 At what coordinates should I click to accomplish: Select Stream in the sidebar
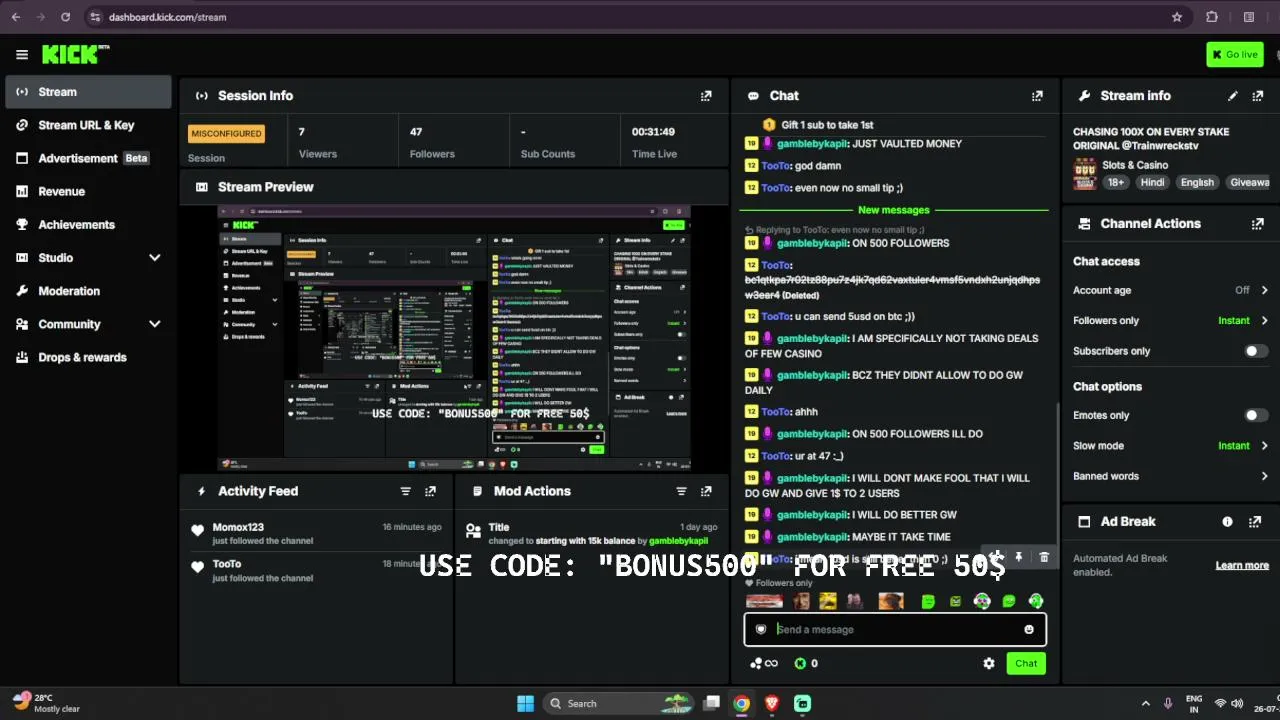coord(88,92)
